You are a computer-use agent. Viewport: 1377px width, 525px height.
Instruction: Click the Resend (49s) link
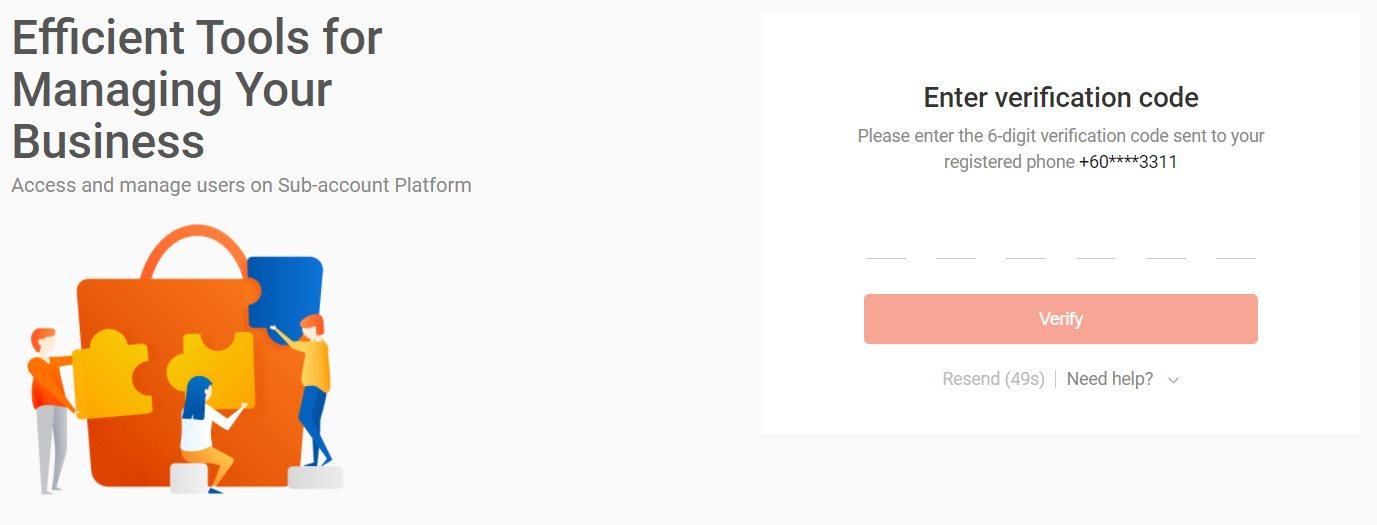tap(993, 379)
